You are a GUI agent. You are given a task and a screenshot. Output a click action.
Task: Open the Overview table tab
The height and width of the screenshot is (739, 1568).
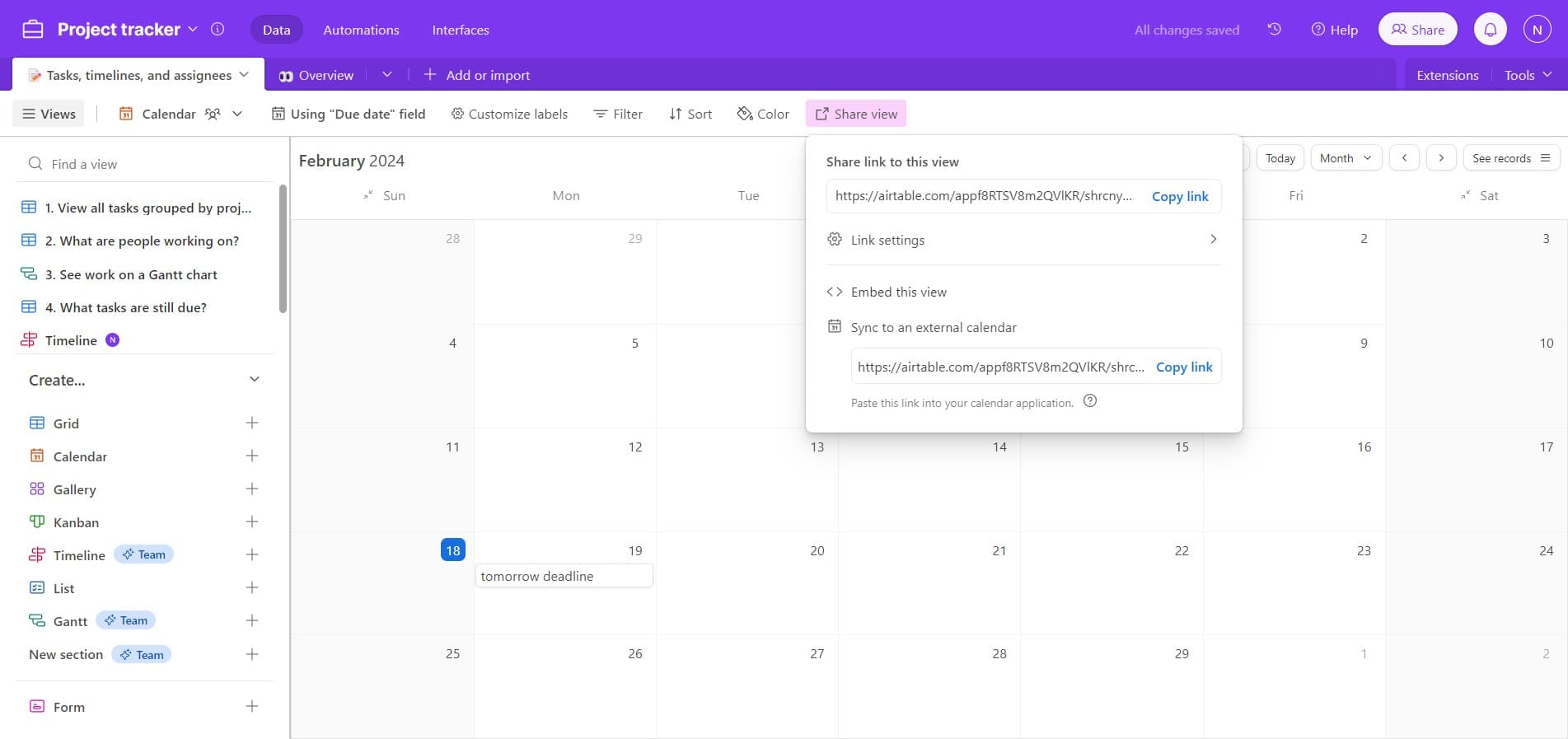click(316, 75)
